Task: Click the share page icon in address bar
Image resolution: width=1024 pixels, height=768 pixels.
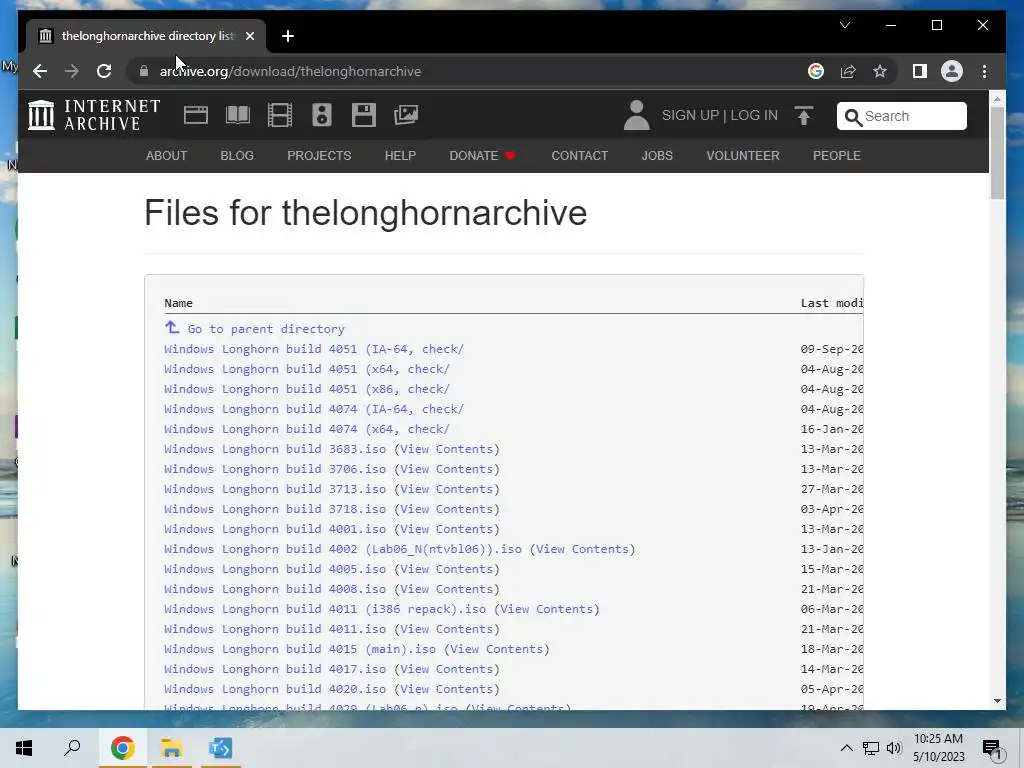Action: tap(848, 71)
